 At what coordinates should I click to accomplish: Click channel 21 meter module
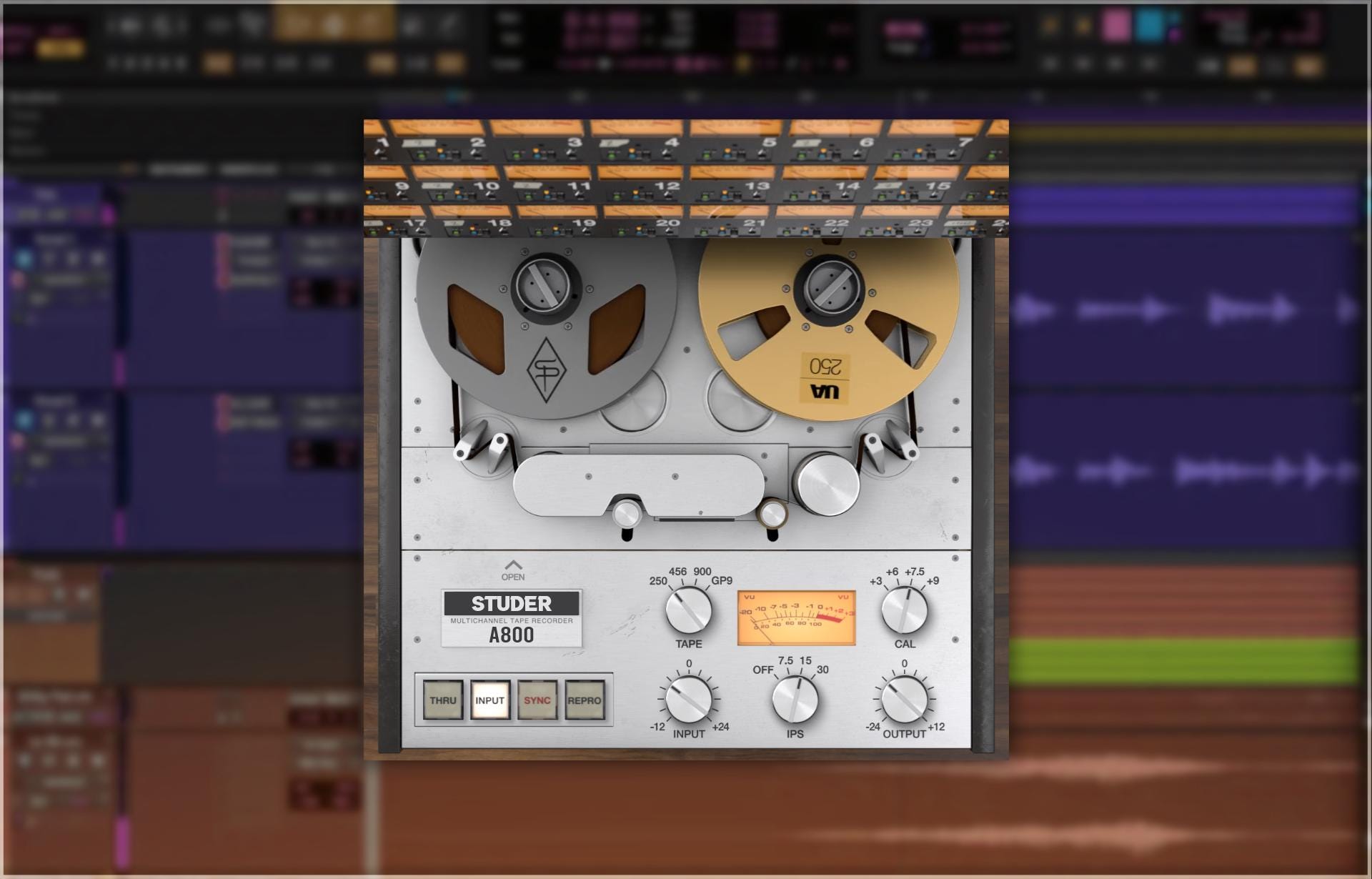click(728, 222)
